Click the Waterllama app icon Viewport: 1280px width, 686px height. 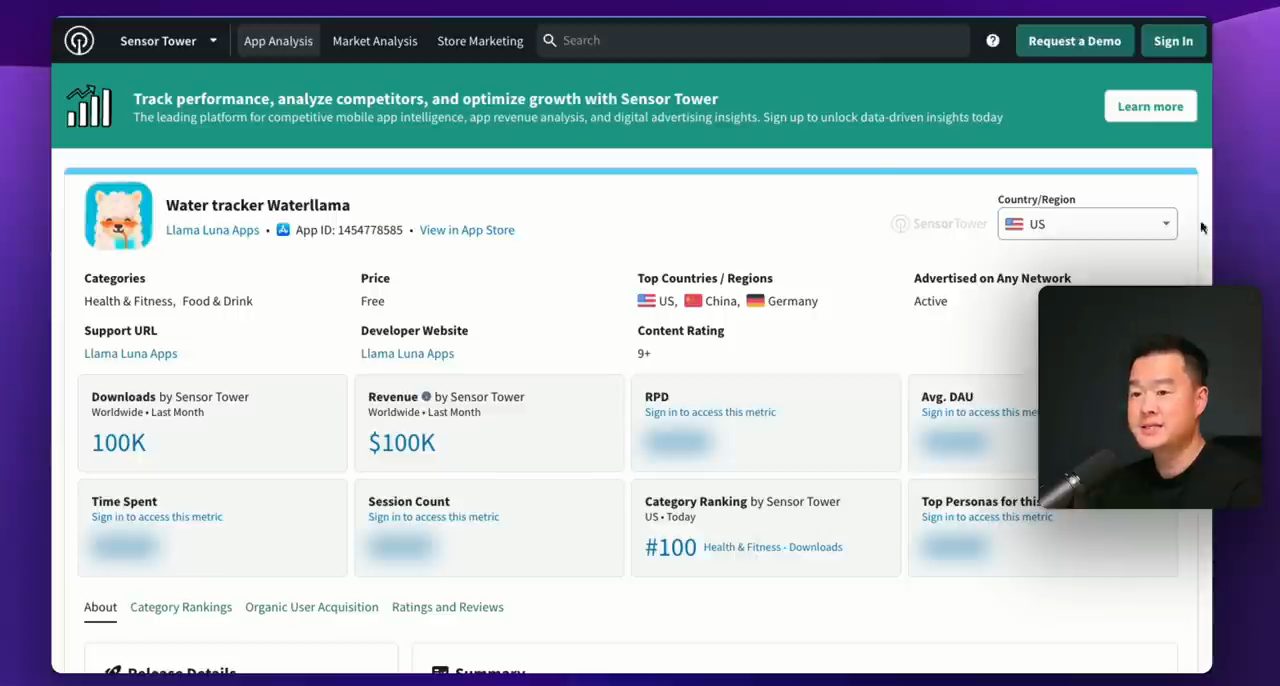119,215
